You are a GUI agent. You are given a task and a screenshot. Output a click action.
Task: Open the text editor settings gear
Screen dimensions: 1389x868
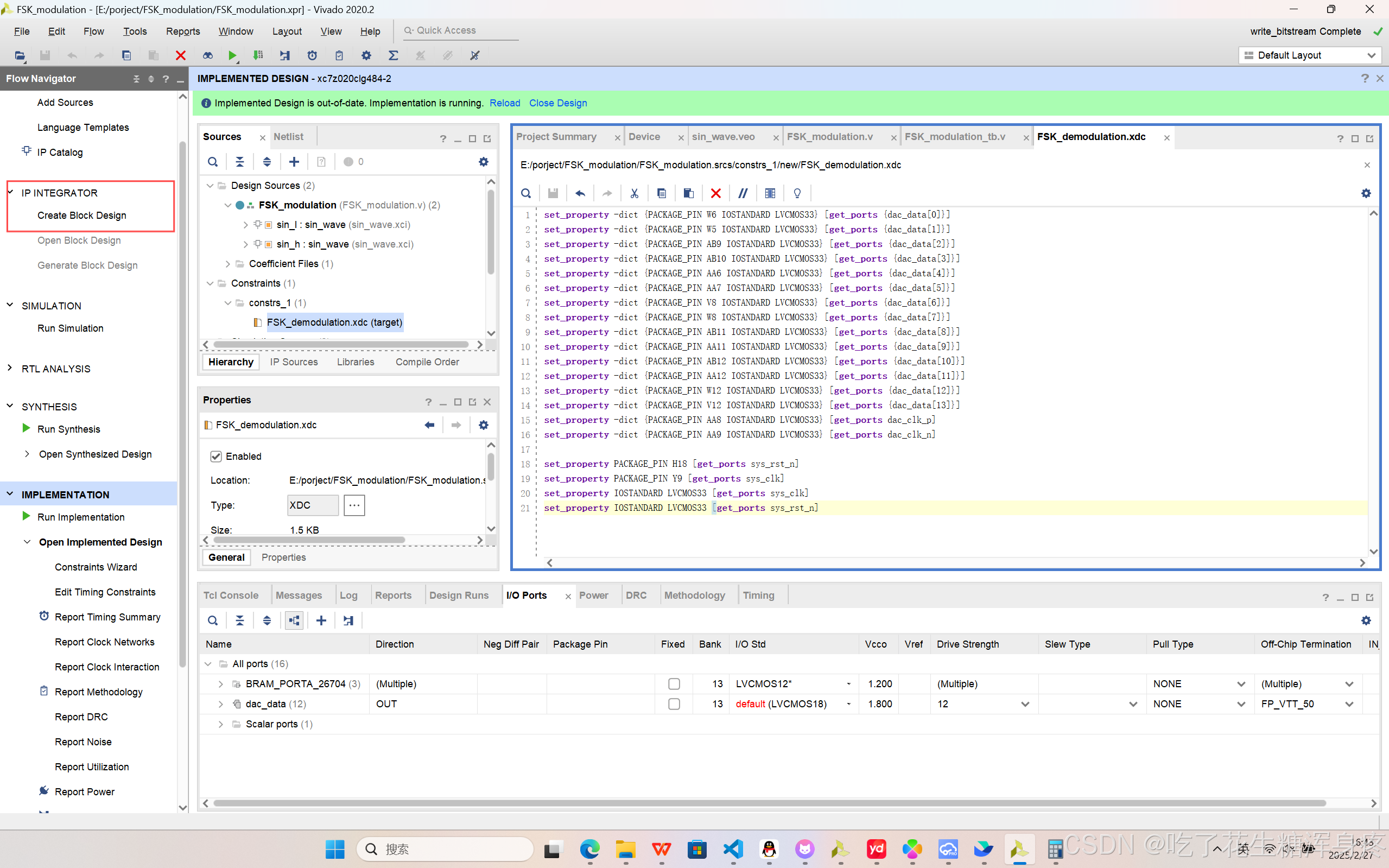1366,193
